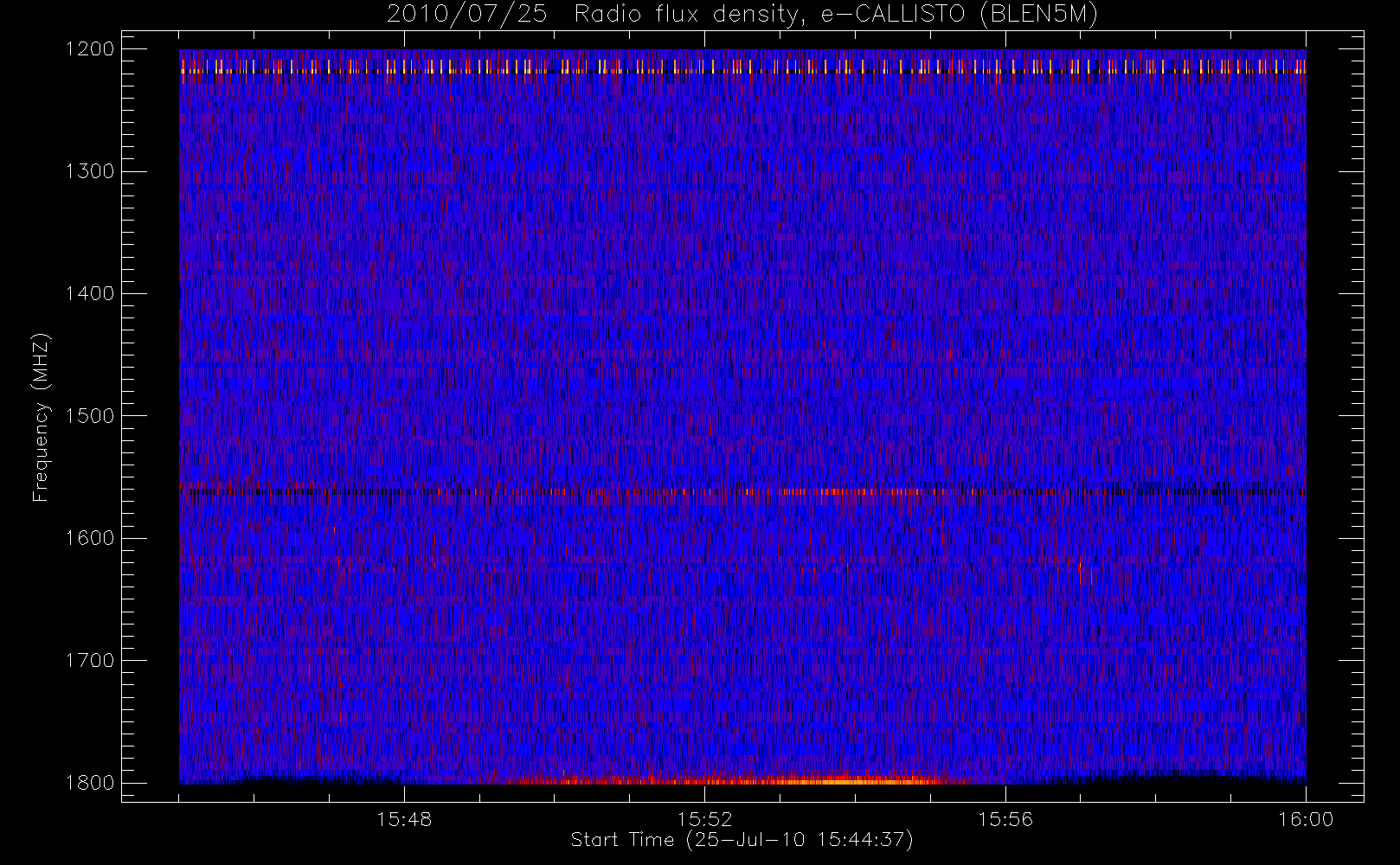1400x865 pixels.
Task: Click the 15:52 time tick label
Action: tap(704, 819)
